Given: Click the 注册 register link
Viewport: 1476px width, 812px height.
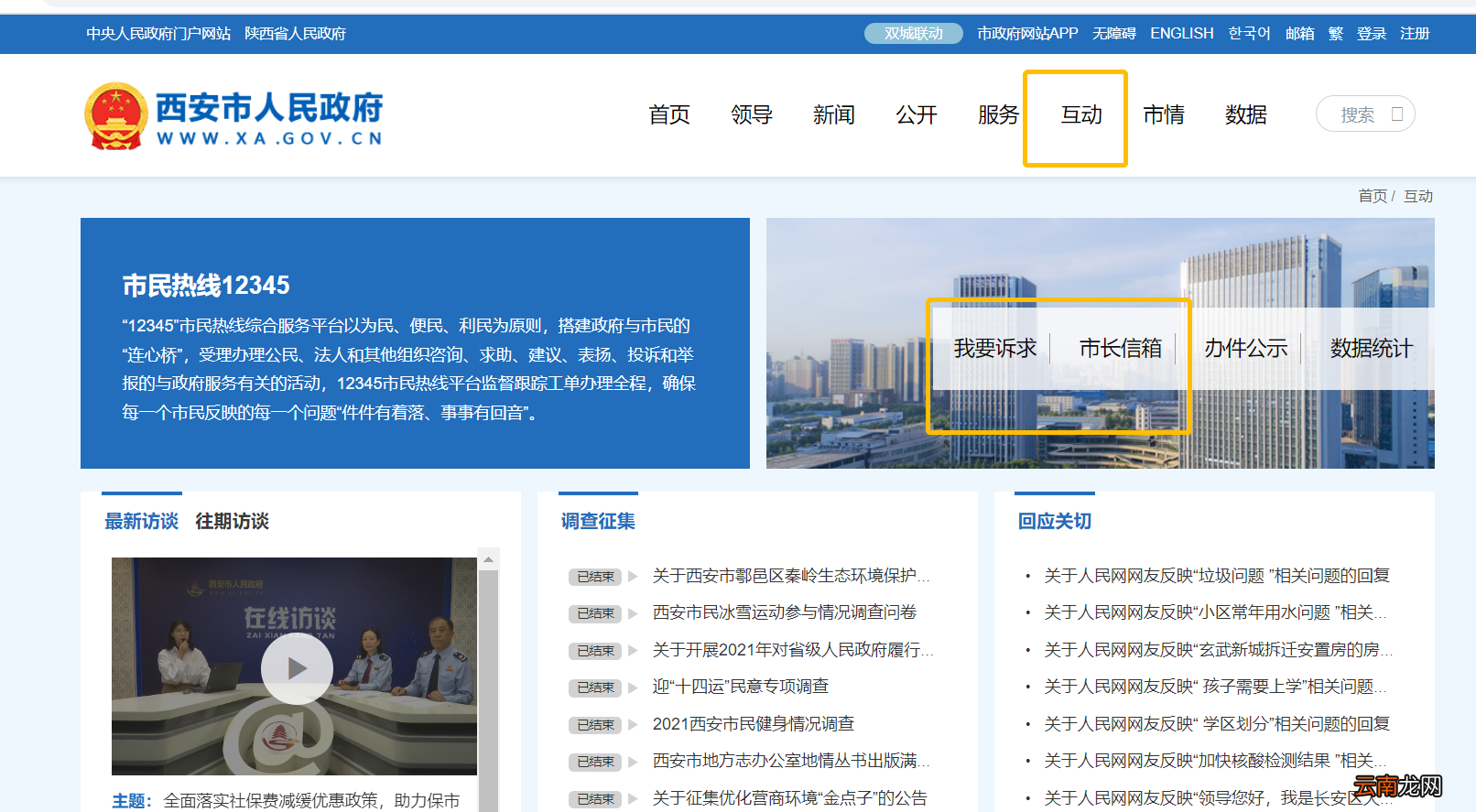Looking at the screenshot, I should (1415, 34).
